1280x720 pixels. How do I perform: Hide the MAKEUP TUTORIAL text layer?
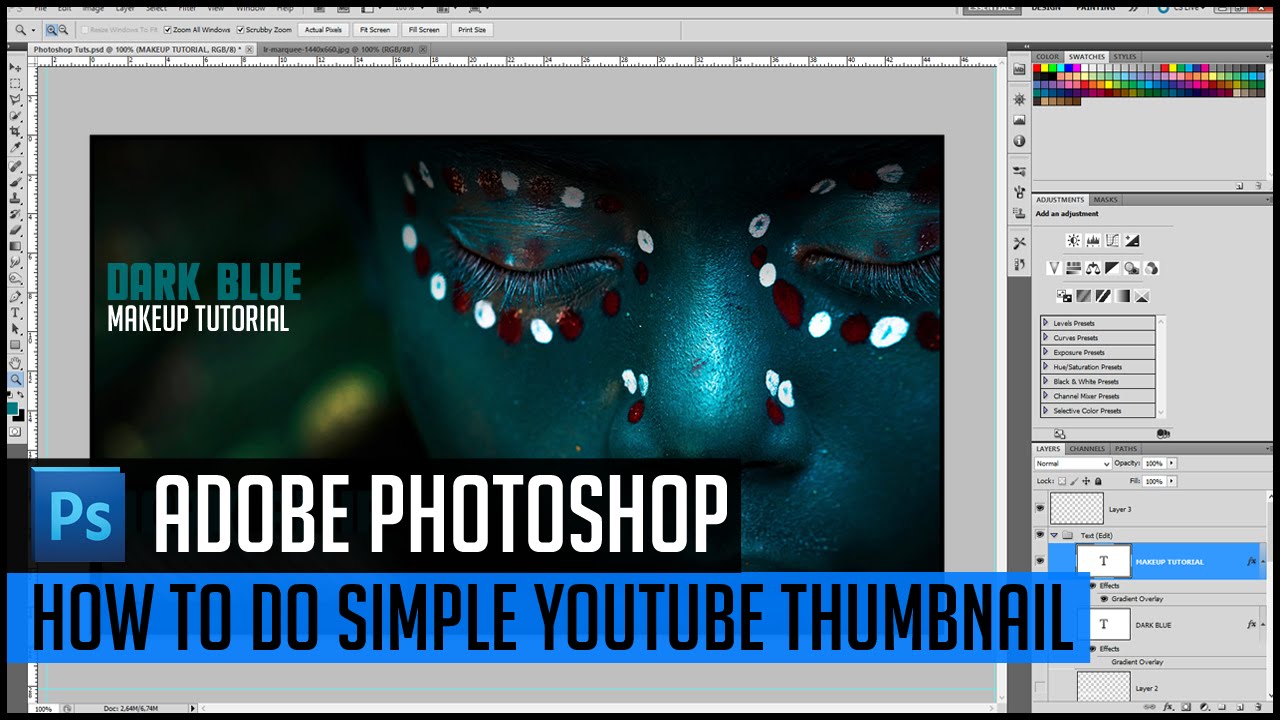(x=1041, y=561)
